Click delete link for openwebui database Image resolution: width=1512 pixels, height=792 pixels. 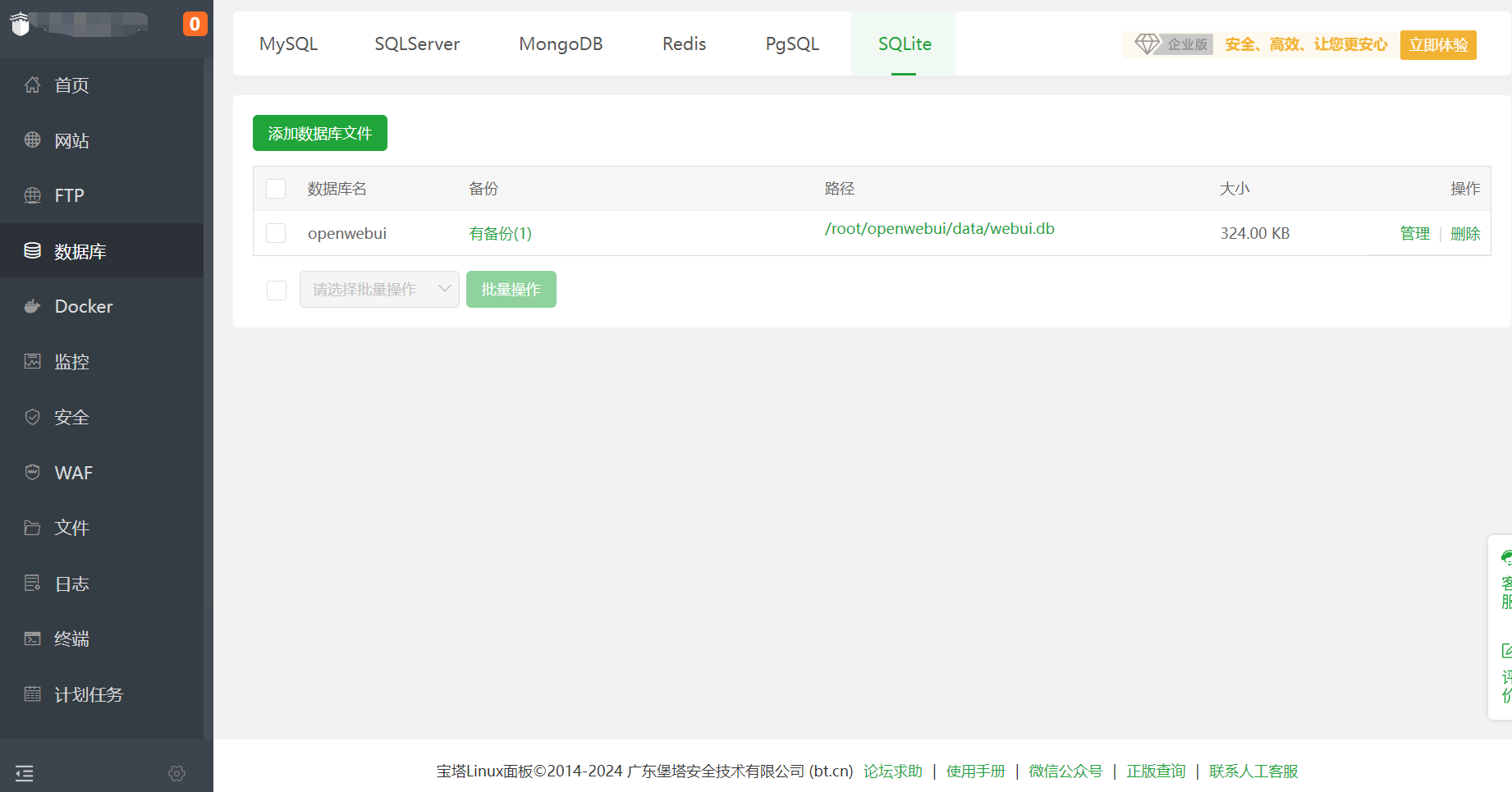click(1464, 234)
